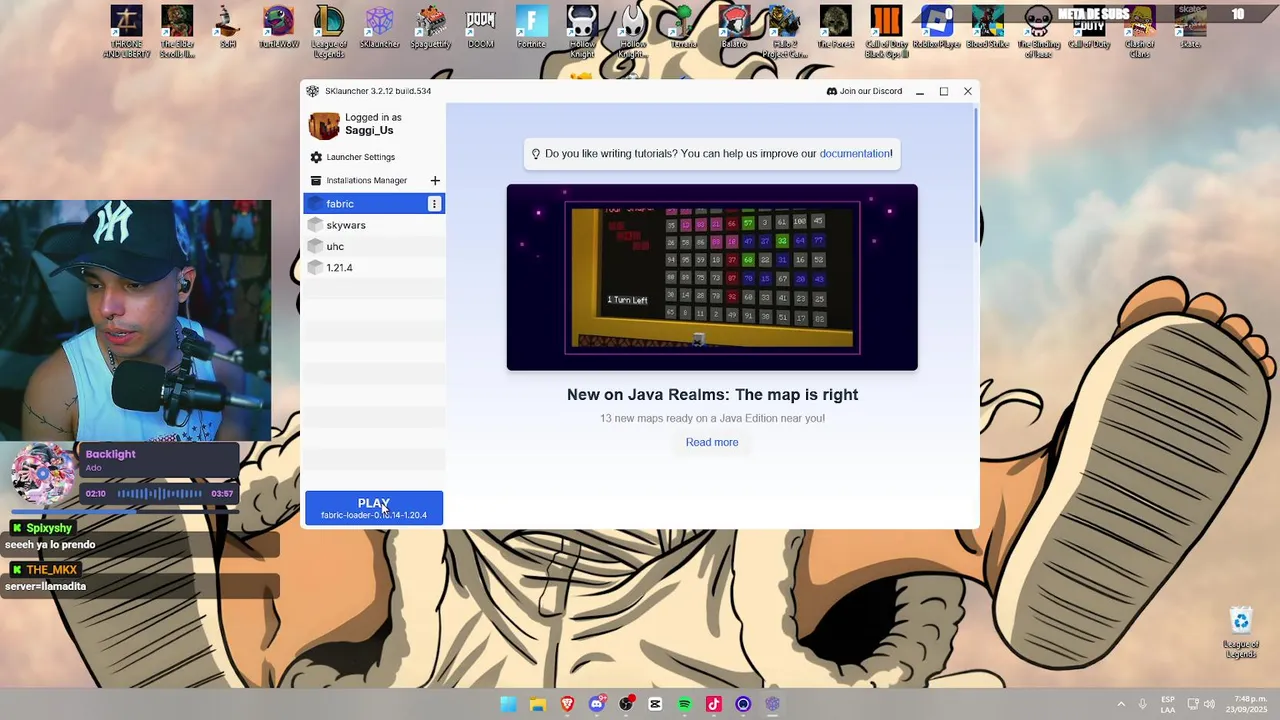
Task: Click the launcher news vertical scrollbar
Action: coord(975,175)
